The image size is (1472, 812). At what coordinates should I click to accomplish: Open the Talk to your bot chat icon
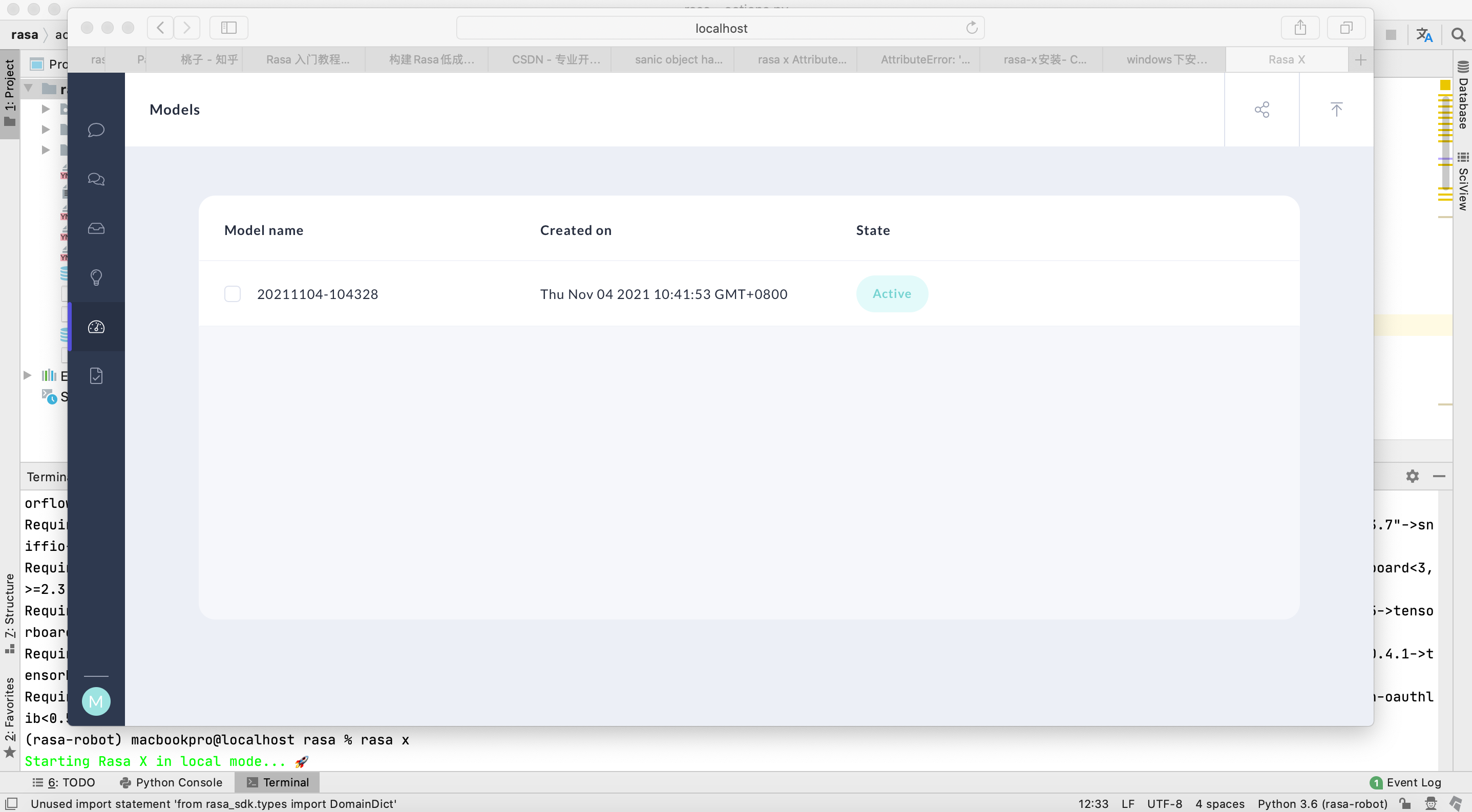coord(96,130)
